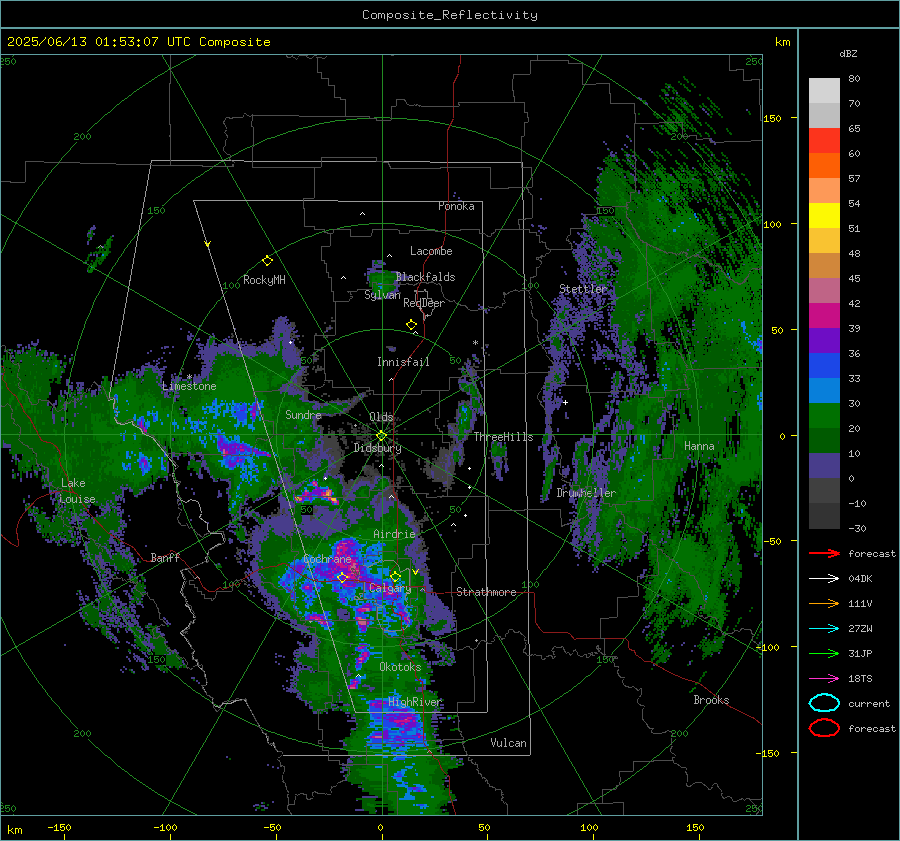Click the '150' tick on right km axis
This screenshot has width=900, height=841.
[773, 118]
